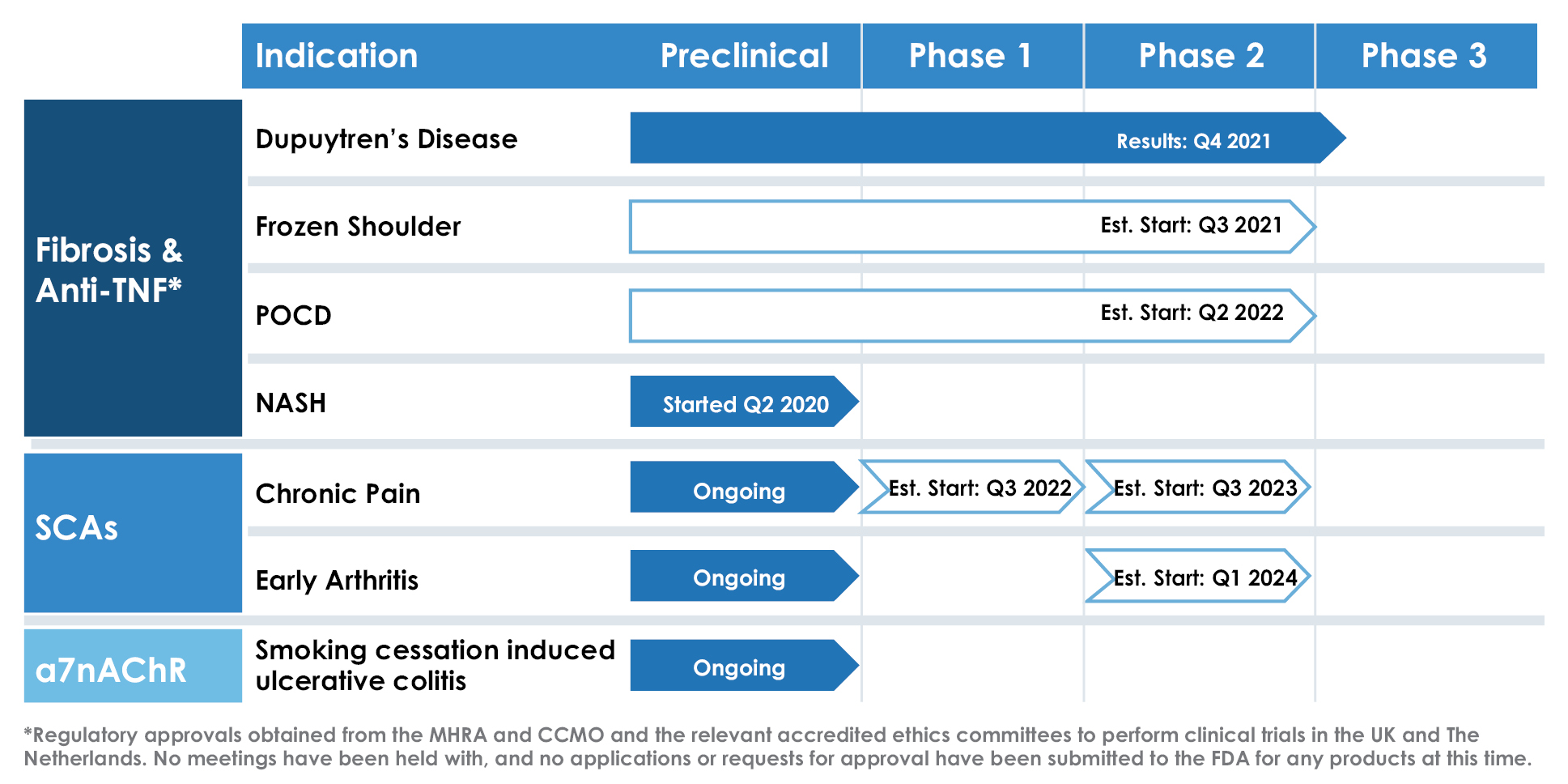Open the Phase 3 column header
1568x784 pixels.
point(1424,56)
